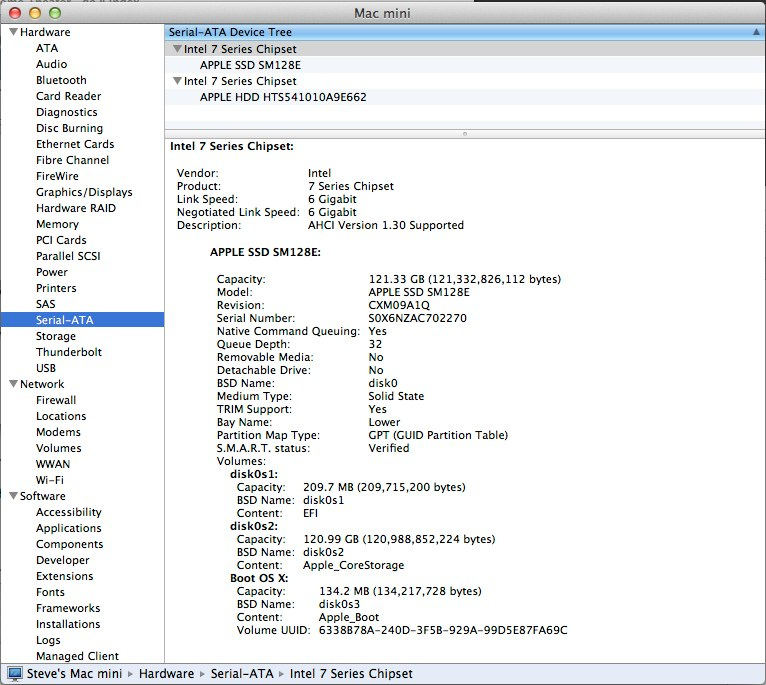Select Graphics/Displays in the sidebar
The width and height of the screenshot is (766, 685).
(84, 192)
